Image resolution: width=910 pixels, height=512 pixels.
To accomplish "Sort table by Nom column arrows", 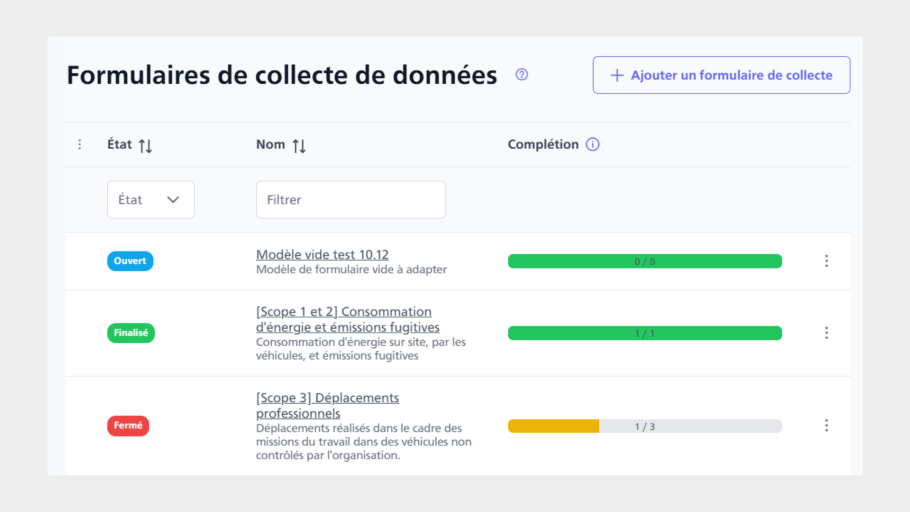I will [299, 146].
